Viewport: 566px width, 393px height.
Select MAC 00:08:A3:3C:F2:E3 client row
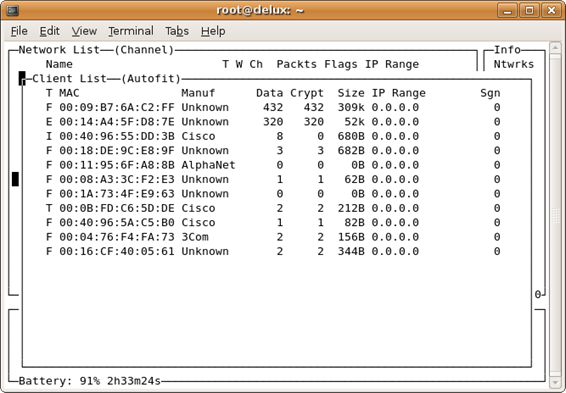click(273, 179)
